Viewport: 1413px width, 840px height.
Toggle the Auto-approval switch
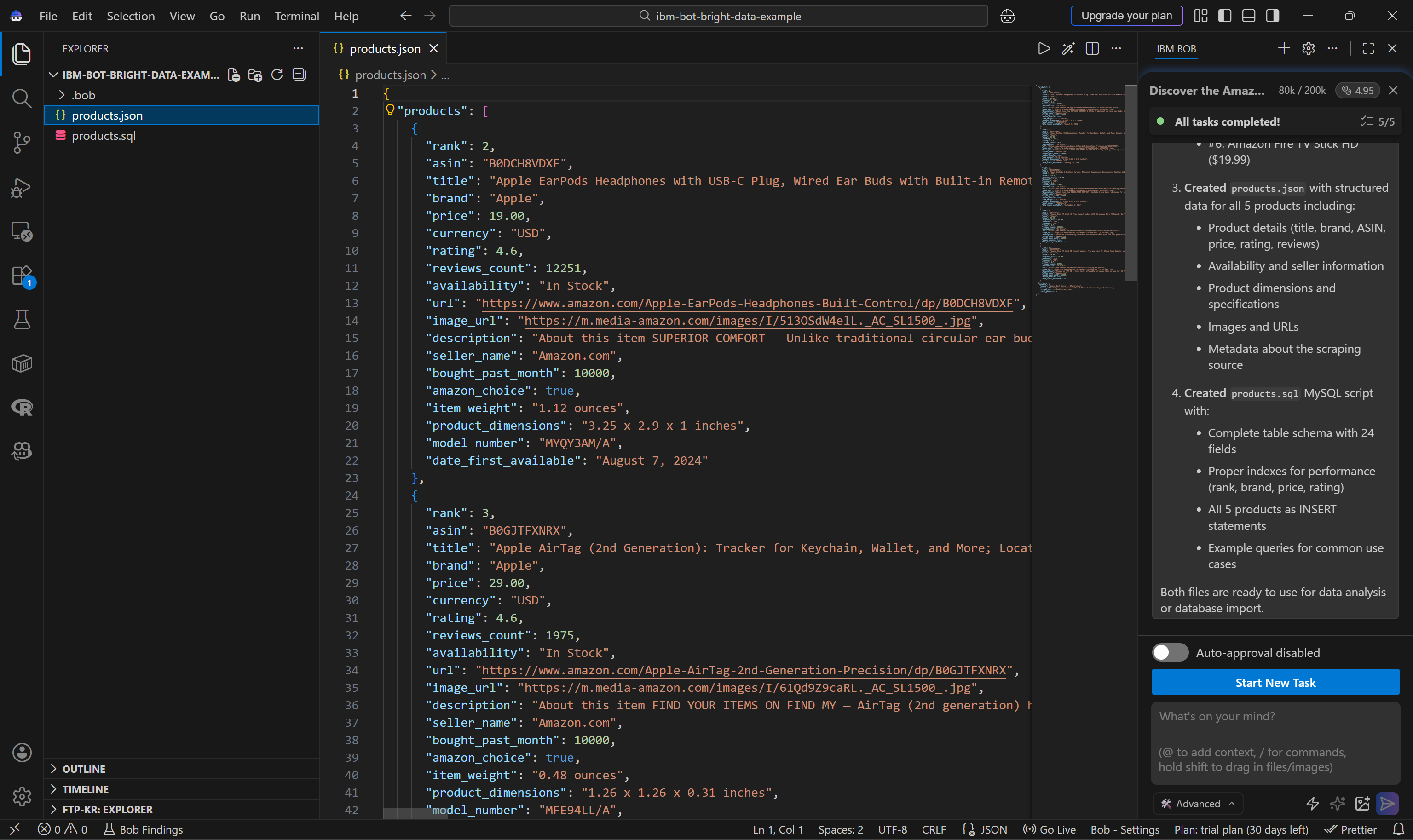coord(1170,652)
